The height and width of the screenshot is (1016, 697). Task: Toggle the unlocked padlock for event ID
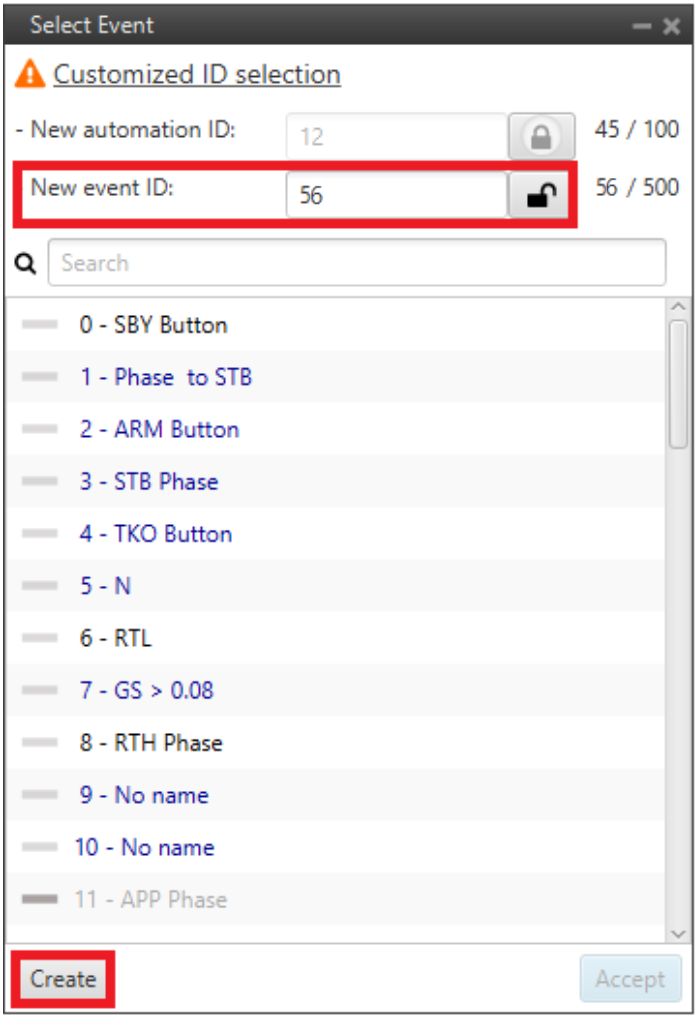[x=541, y=196]
